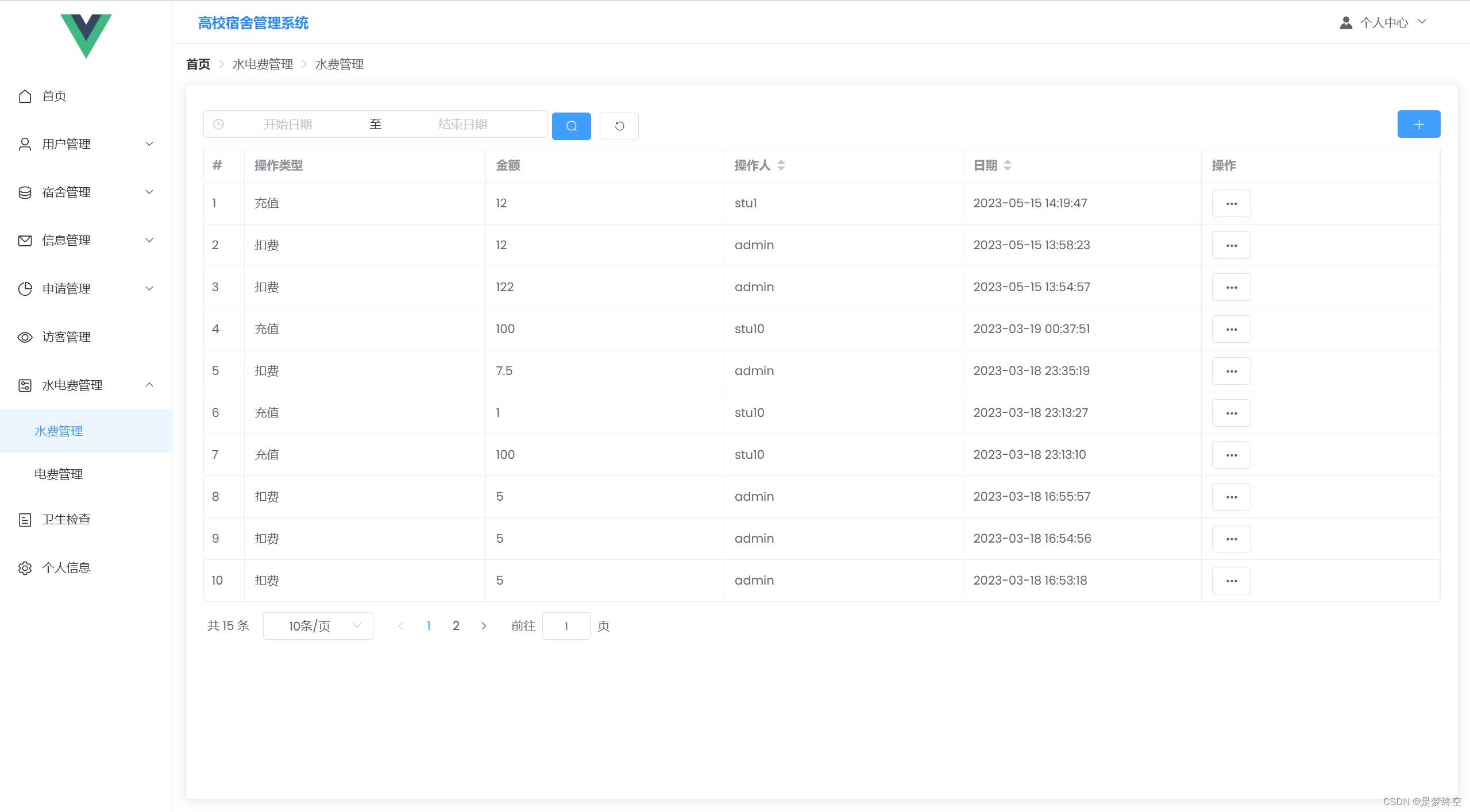
Task: Click the 用户管理 user icon
Action: click(25, 144)
